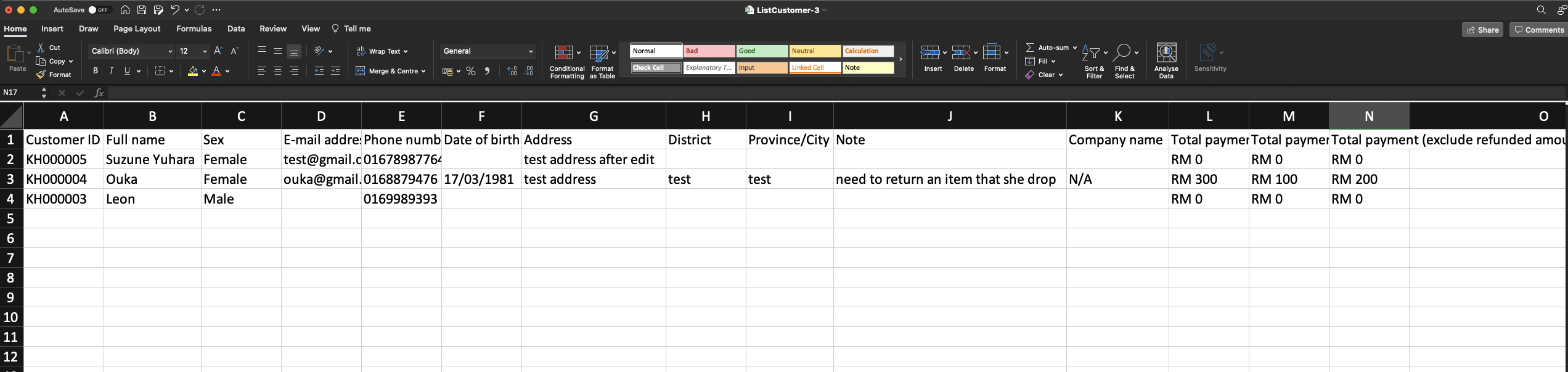Open the Formulas ribbon tab
1568x372 pixels.
click(x=194, y=29)
